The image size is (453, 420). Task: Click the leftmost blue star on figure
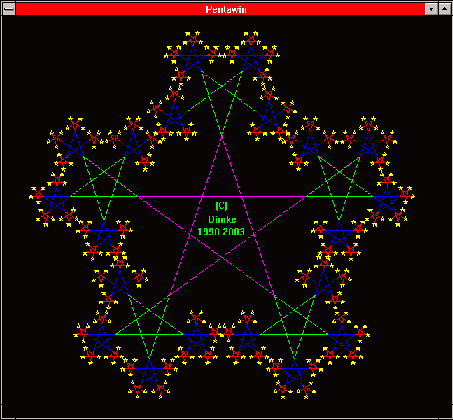coord(57,200)
